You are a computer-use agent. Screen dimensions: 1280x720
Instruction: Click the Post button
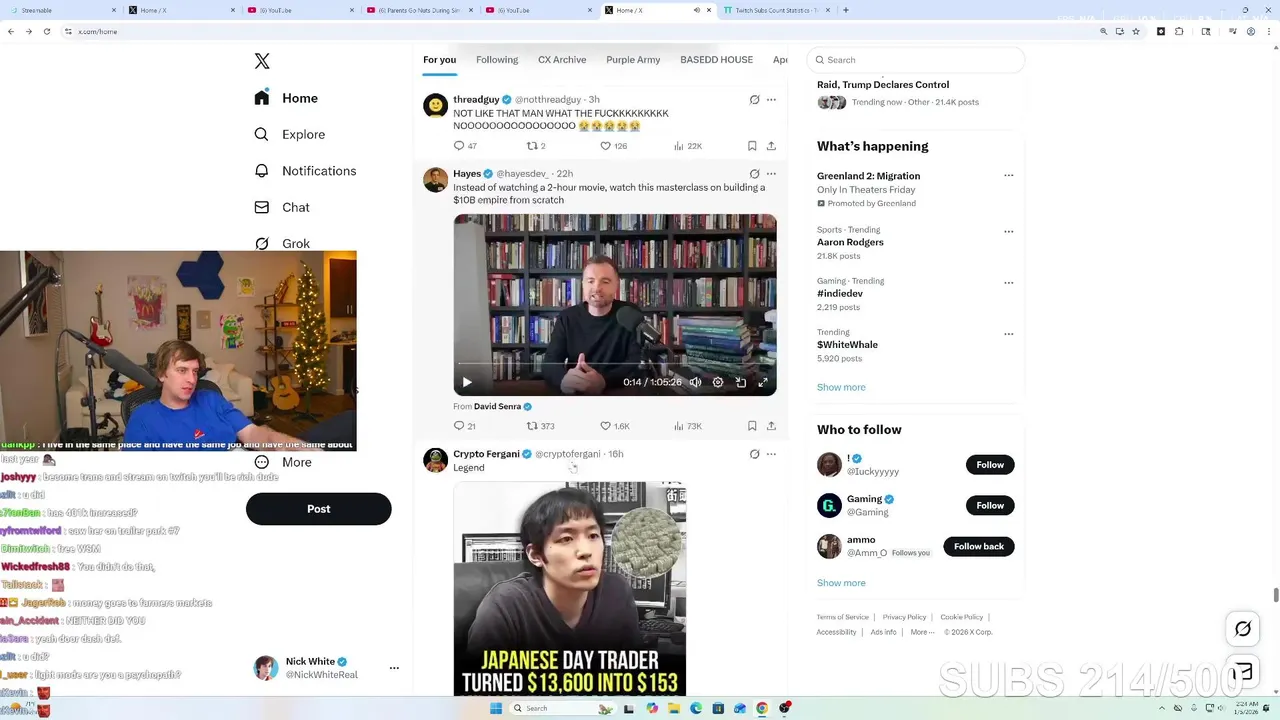pos(319,509)
